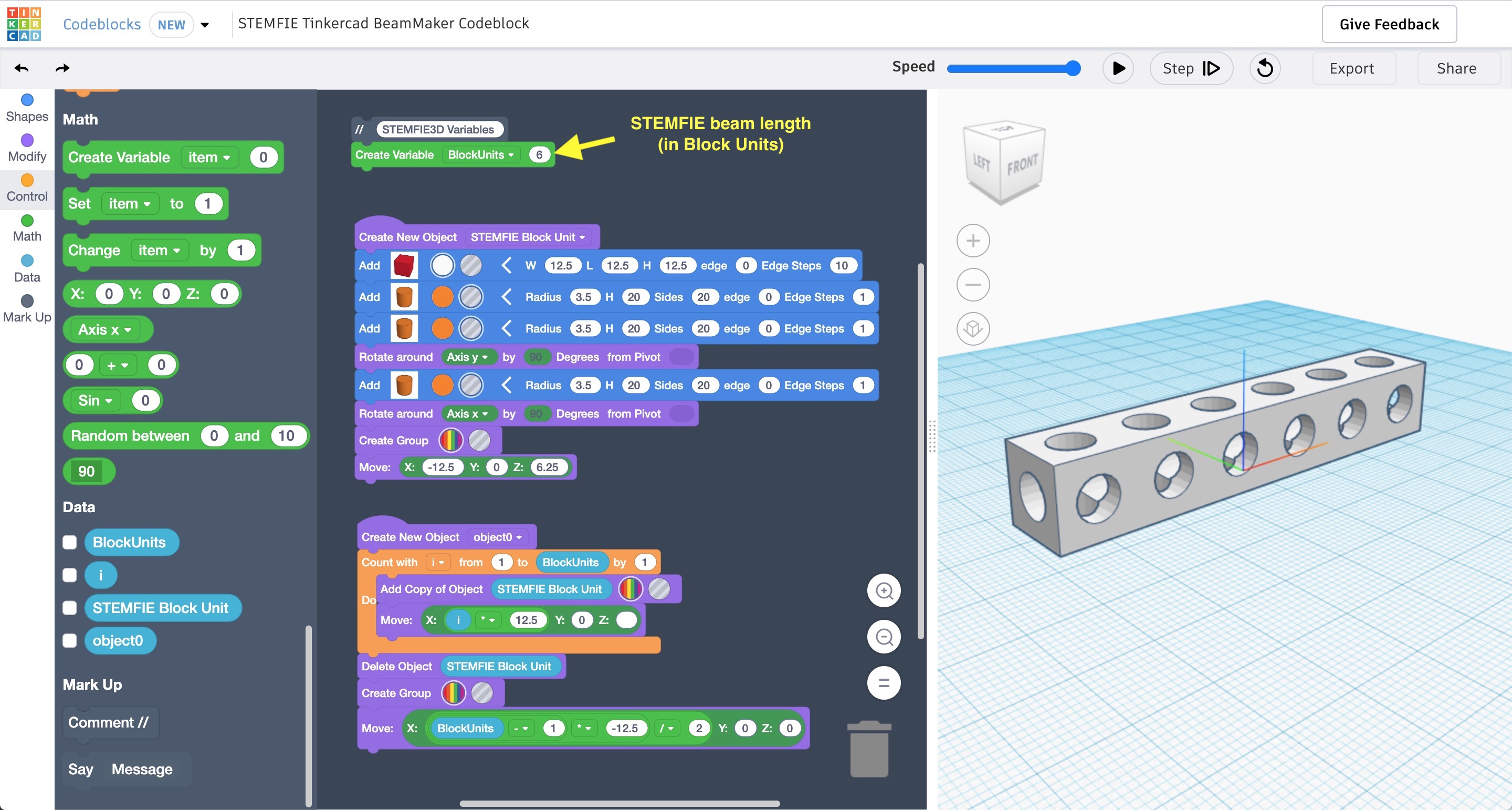The height and width of the screenshot is (810, 1512).
Task: Open the Axis x palette dropdown
Action: (x=105, y=329)
